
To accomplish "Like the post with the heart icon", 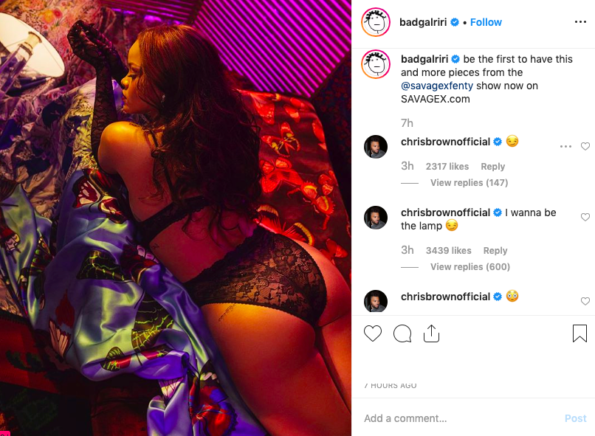I will point(373,334).
